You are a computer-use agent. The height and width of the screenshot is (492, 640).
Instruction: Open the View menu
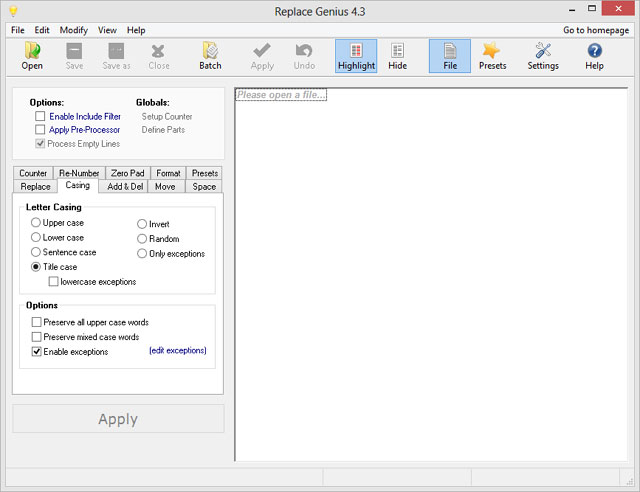click(x=107, y=30)
